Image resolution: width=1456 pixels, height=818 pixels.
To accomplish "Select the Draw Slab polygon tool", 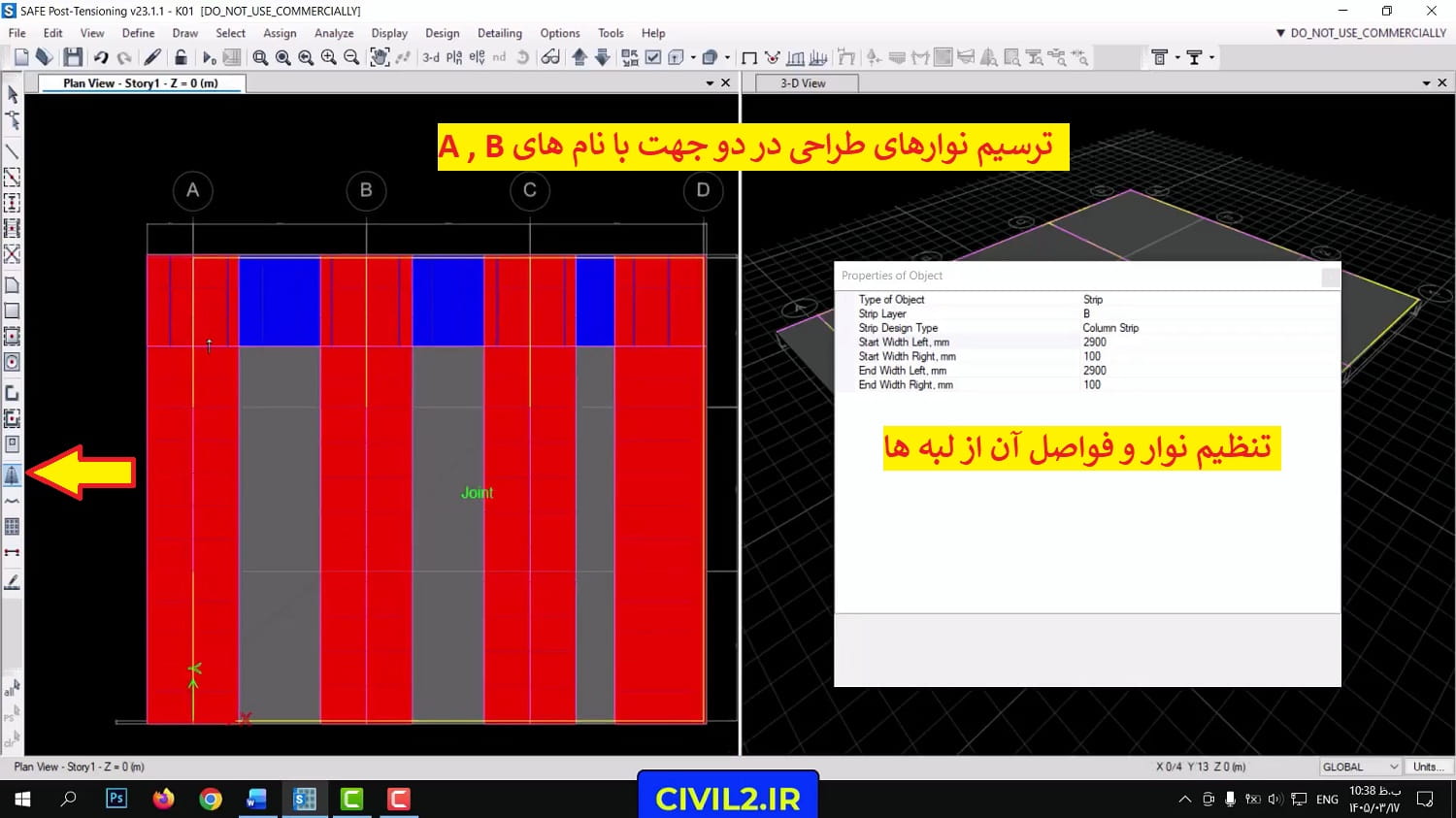I will point(13,285).
